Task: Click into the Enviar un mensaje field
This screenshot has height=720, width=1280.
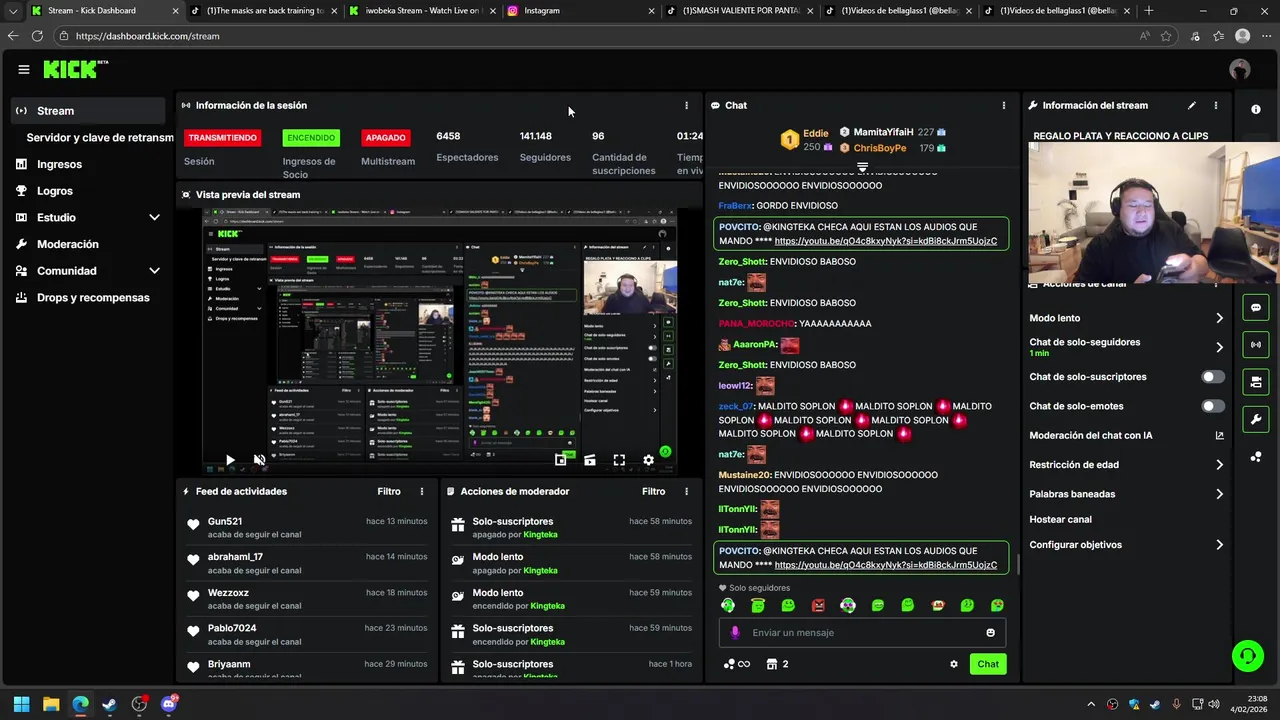Action: click(862, 632)
